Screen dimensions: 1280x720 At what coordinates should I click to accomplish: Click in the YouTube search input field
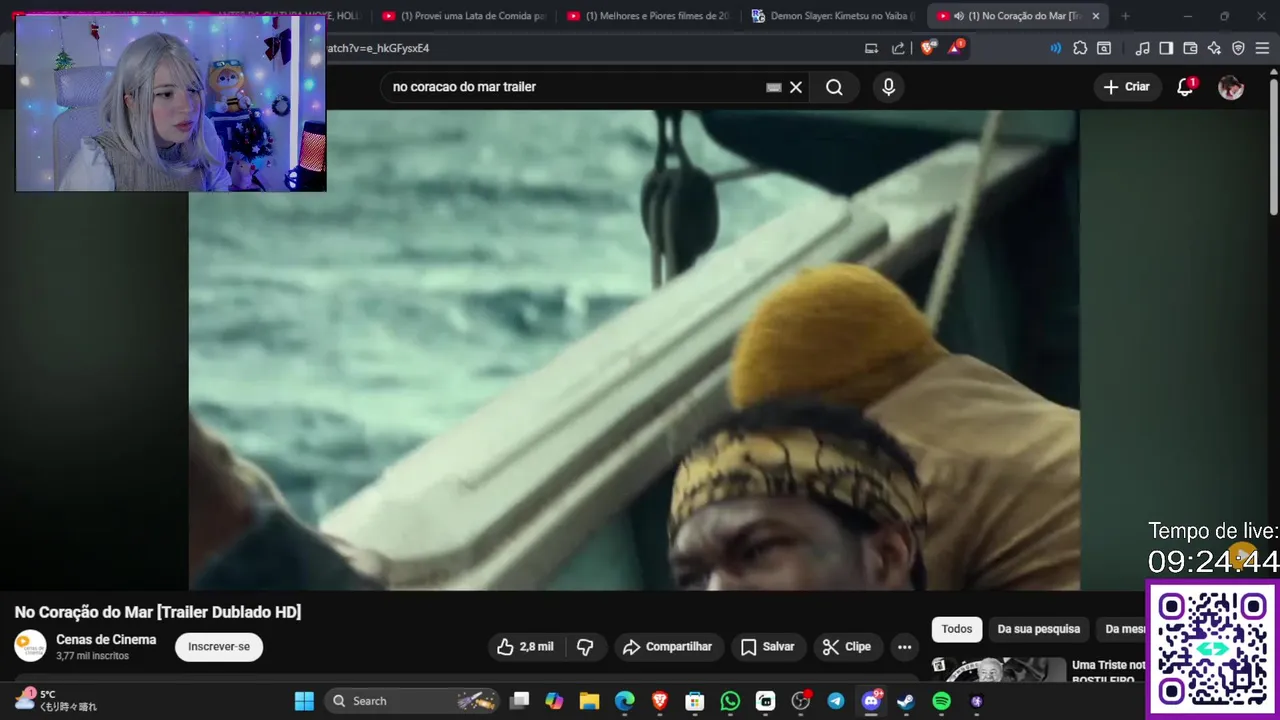tap(575, 87)
